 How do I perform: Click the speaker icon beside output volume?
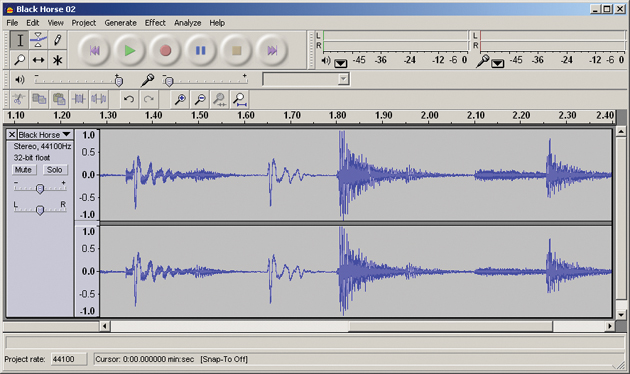point(19,80)
